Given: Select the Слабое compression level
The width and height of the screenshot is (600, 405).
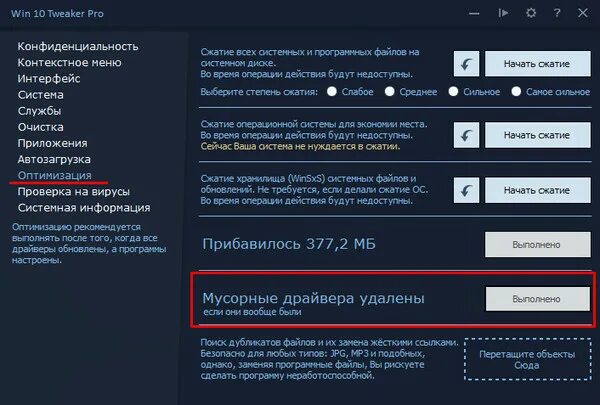Looking at the screenshot, I should 332,91.
